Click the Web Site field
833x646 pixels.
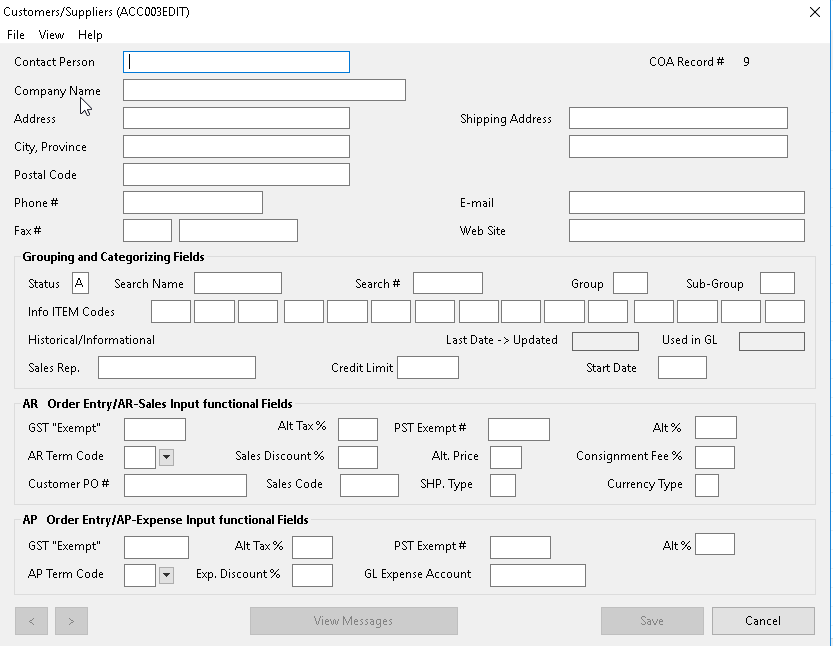687,231
